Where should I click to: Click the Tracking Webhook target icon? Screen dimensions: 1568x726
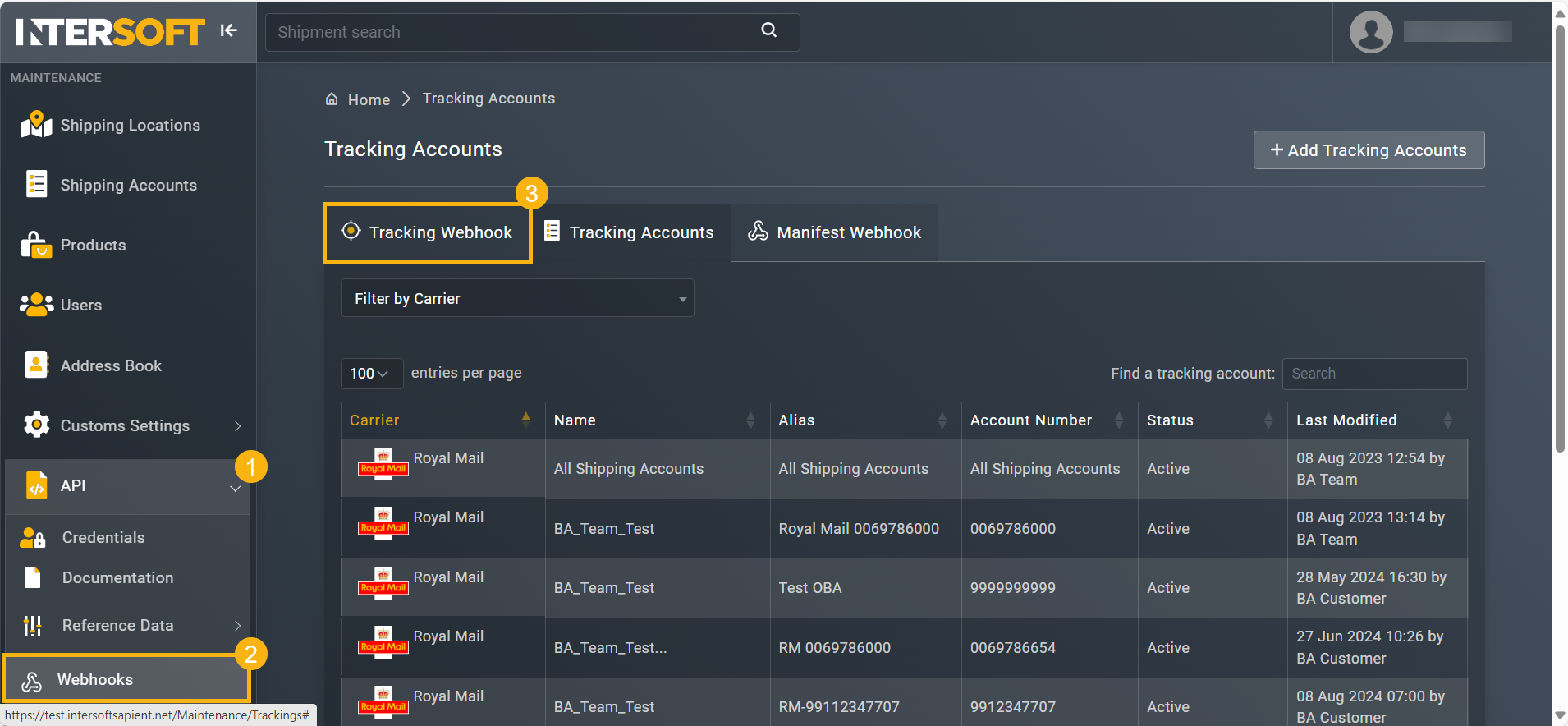pyautogui.click(x=351, y=231)
